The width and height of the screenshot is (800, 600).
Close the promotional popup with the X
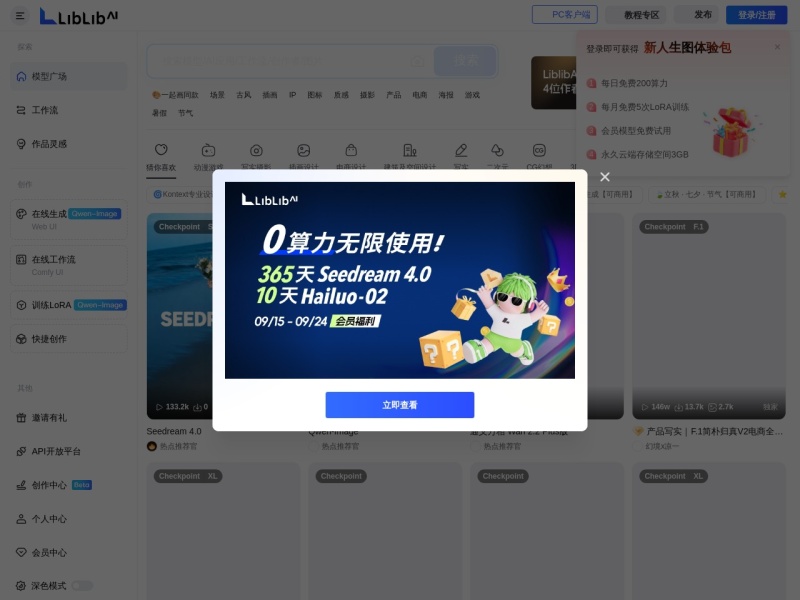tap(605, 177)
